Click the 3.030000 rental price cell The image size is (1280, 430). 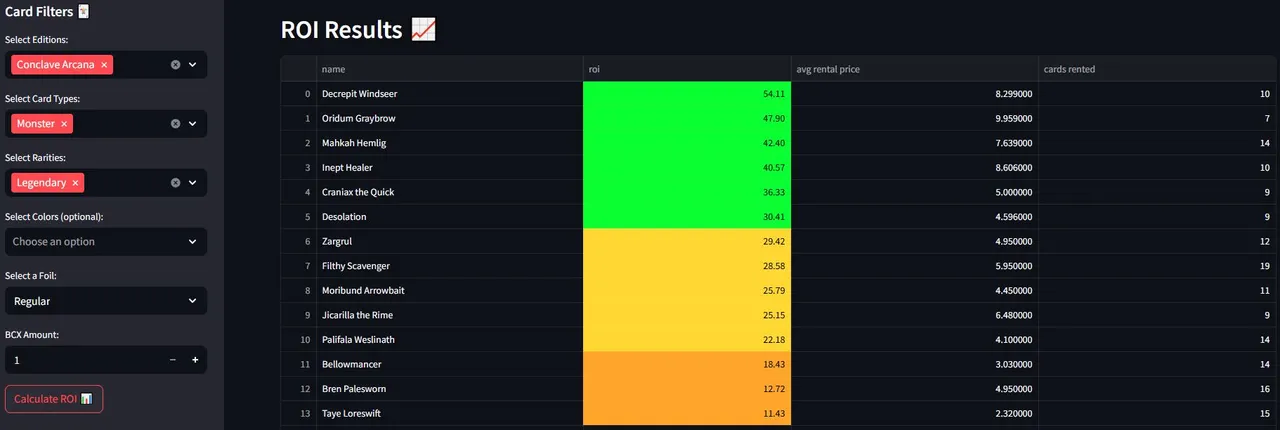(914, 364)
